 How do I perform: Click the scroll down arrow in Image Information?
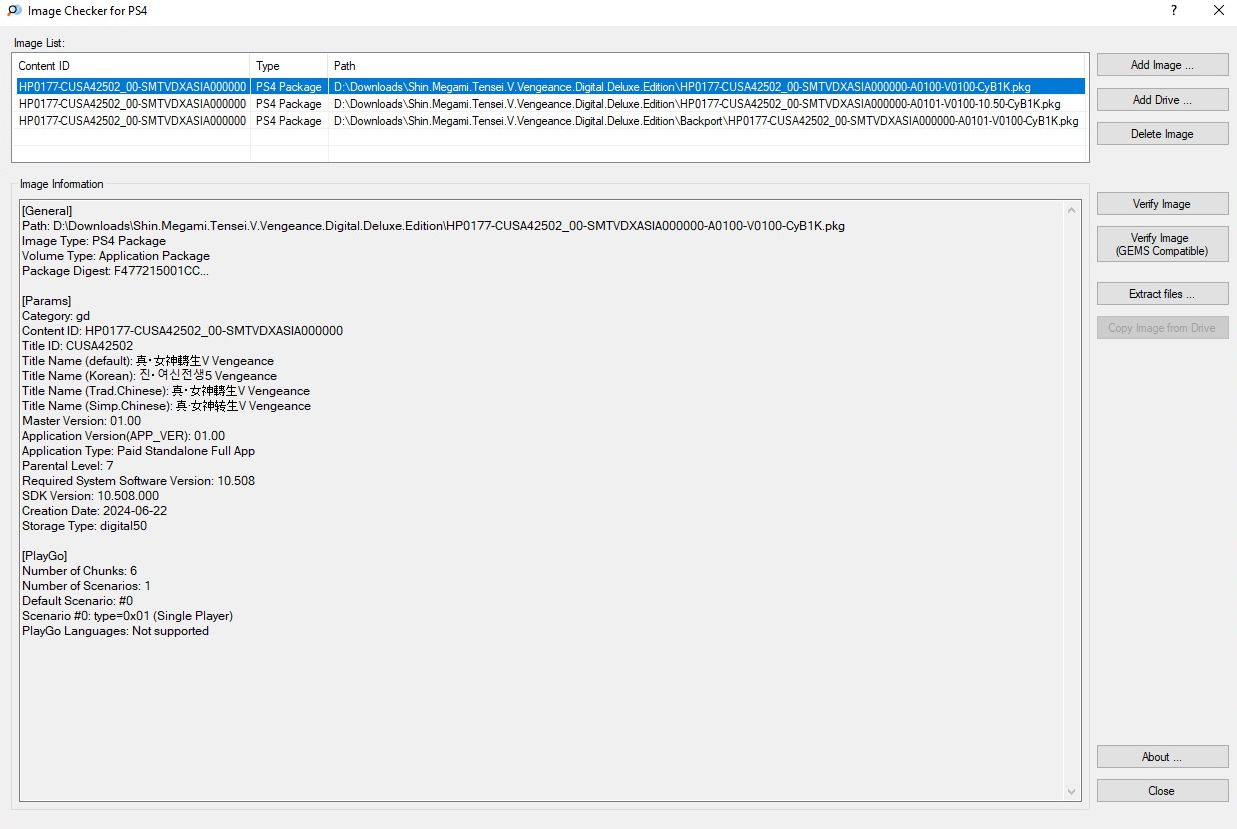pos(1072,792)
